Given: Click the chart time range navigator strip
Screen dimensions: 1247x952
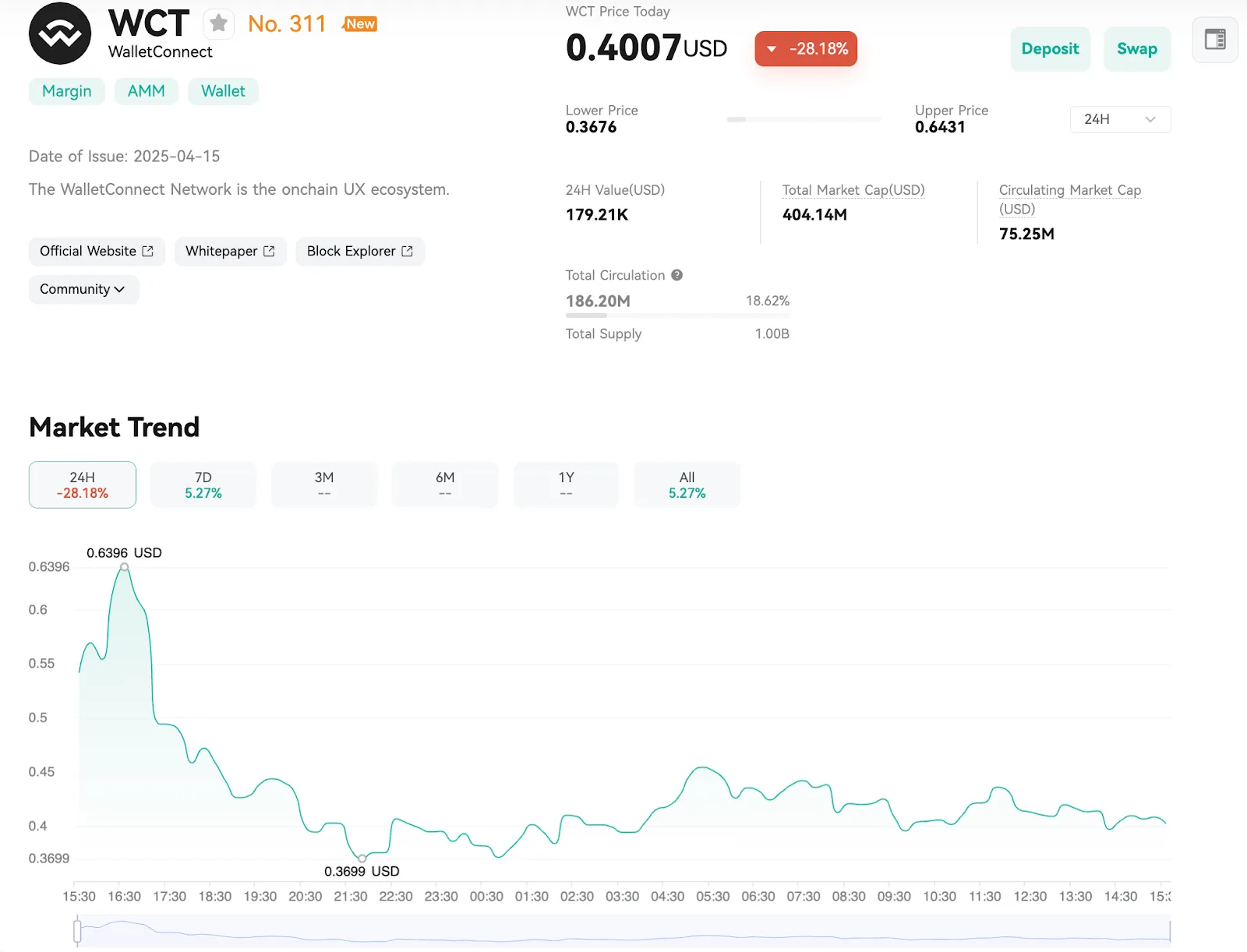Looking at the screenshot, I should tap(623, 931).
